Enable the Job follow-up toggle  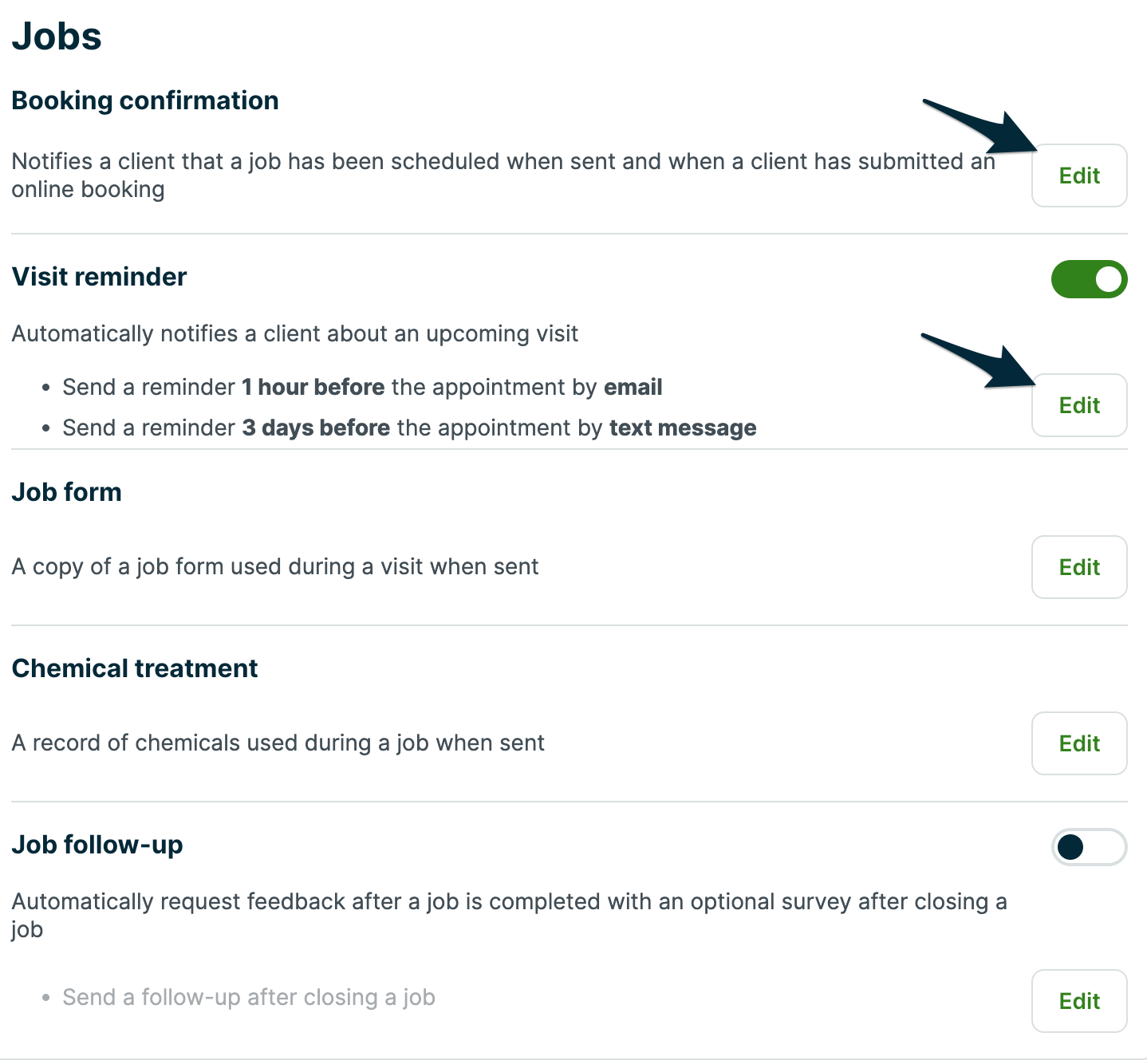point(1089,847)
